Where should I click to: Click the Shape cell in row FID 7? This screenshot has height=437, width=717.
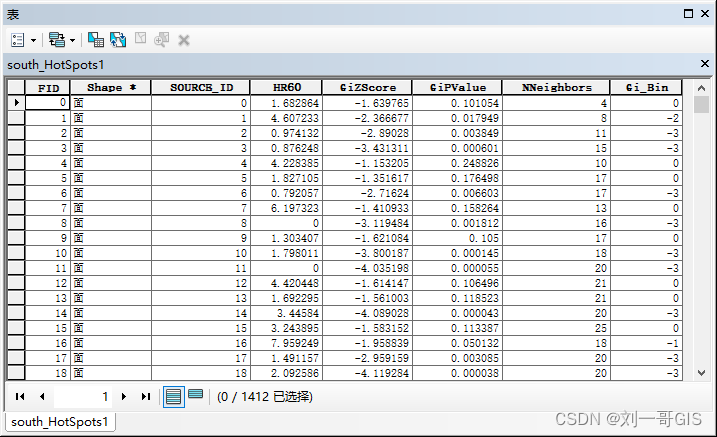(111, 208)
